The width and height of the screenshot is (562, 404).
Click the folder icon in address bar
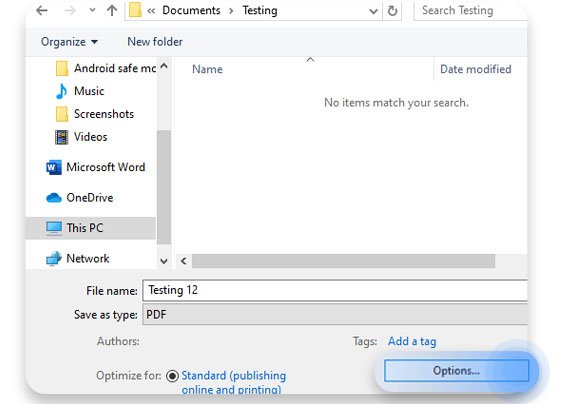click(135, 10)
